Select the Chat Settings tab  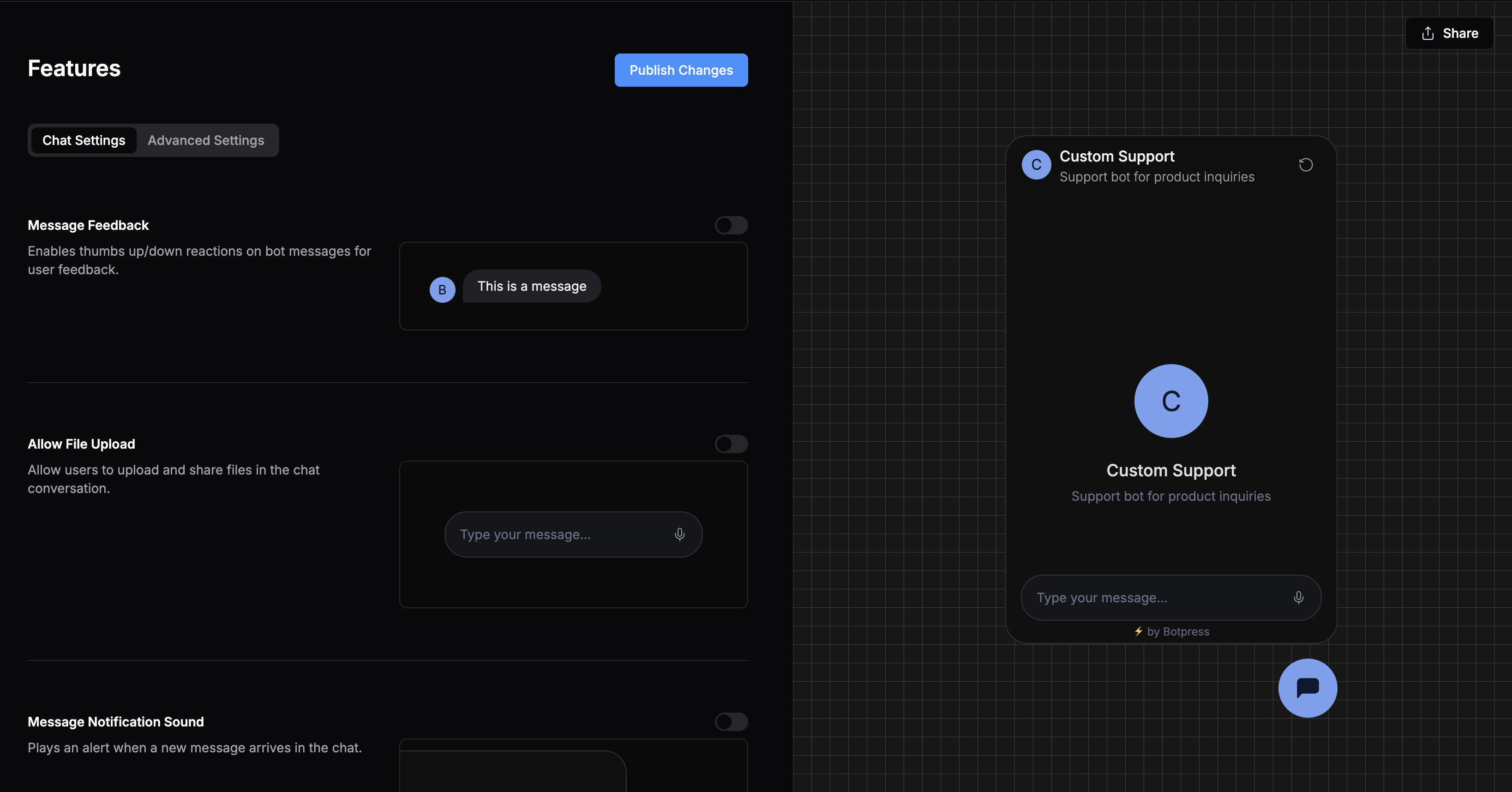point(84,140)
